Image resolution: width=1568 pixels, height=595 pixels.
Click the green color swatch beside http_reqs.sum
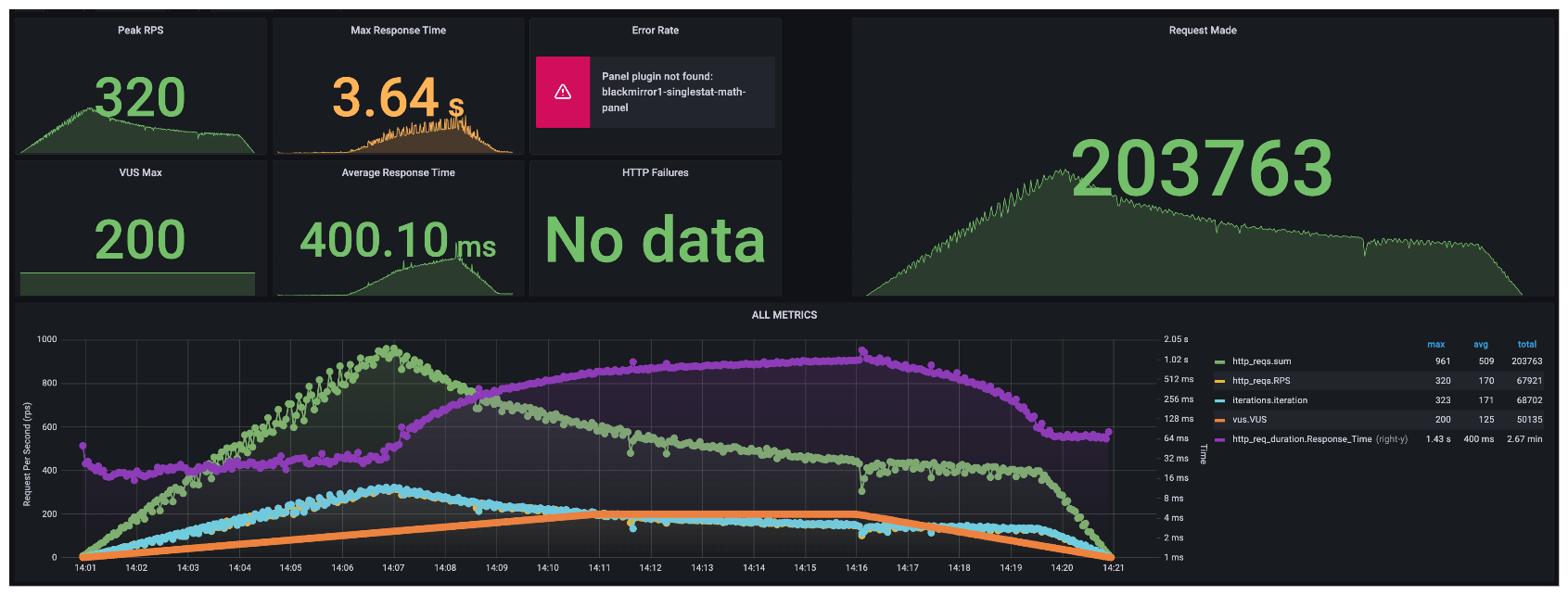(1220, 362)
